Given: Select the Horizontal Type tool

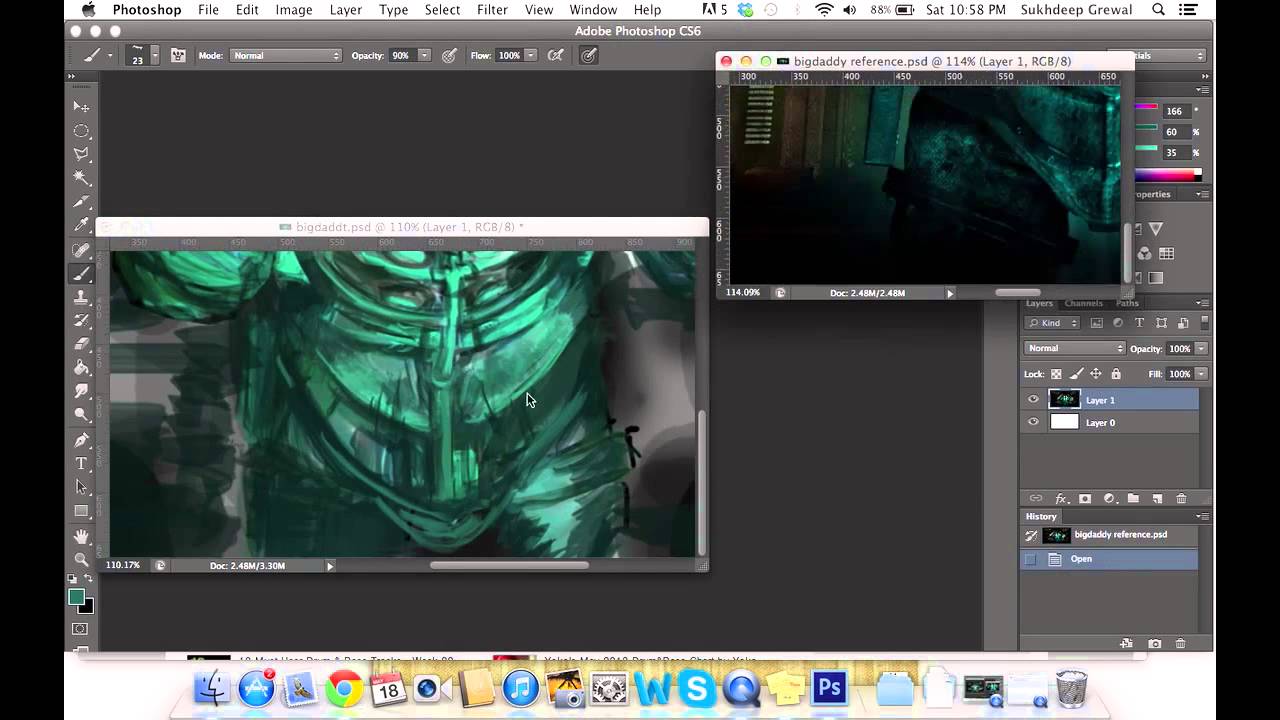Looking at the screenshot, I should pos(81,463).
